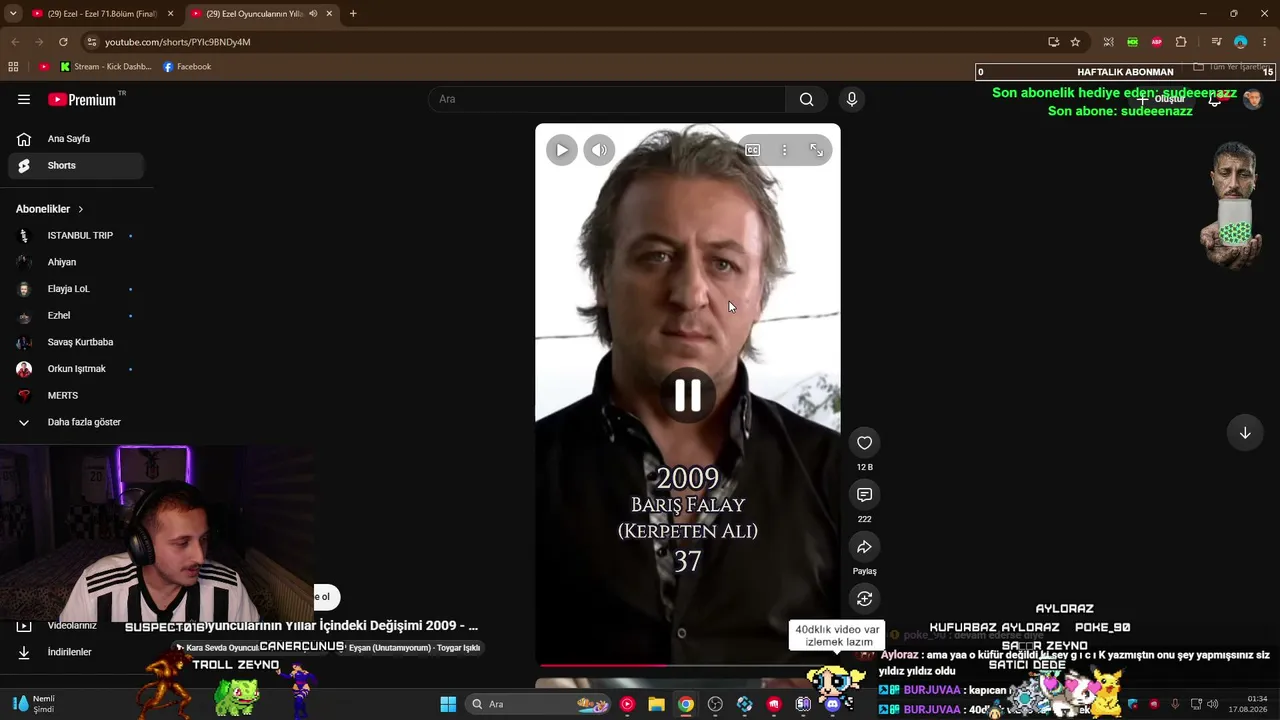Open the Ezhel channel subscription
The height and width of the screenshot is (720, 1280).
click(x=76, y=315)
